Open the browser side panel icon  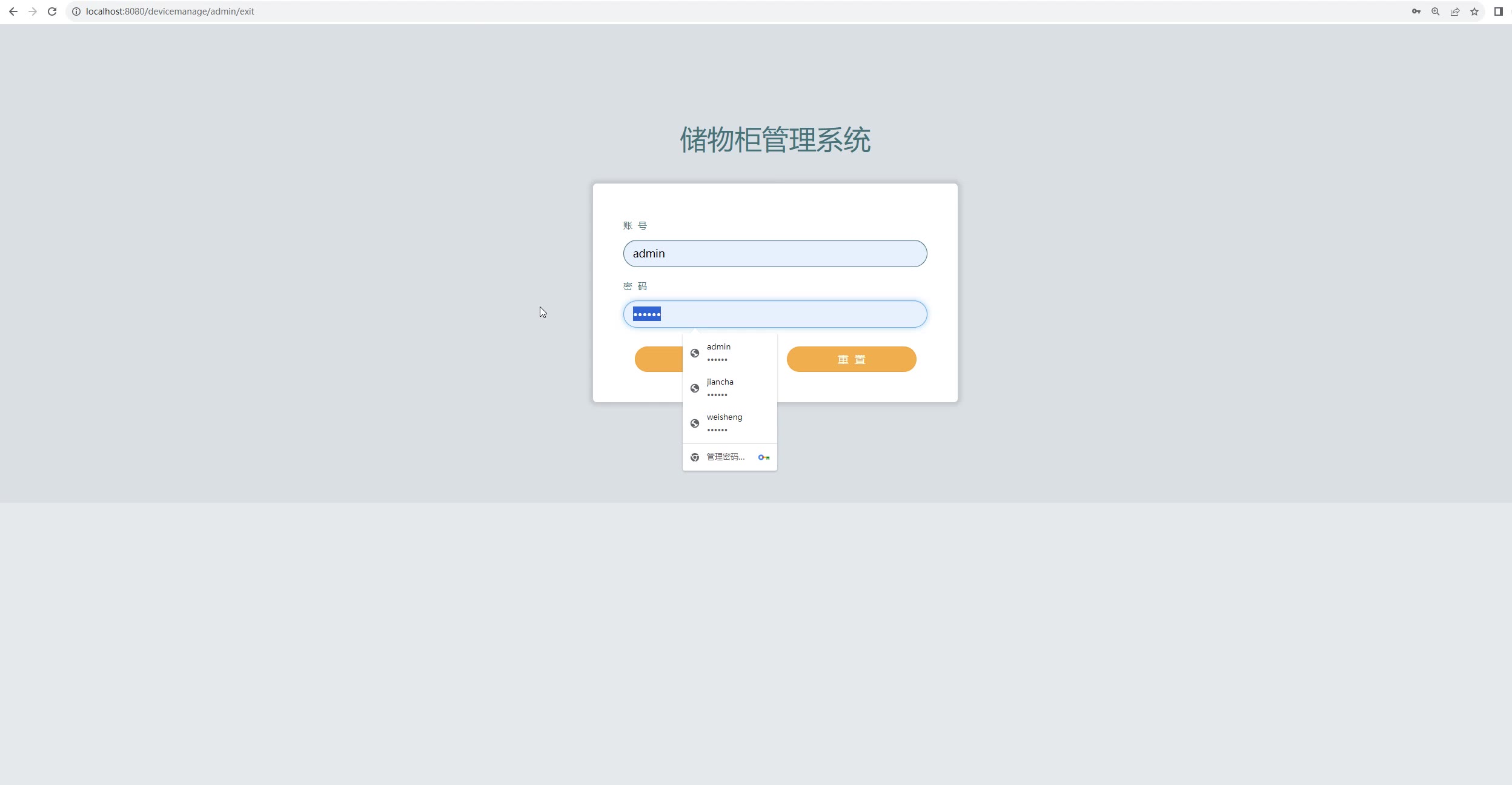point(1499,12)
